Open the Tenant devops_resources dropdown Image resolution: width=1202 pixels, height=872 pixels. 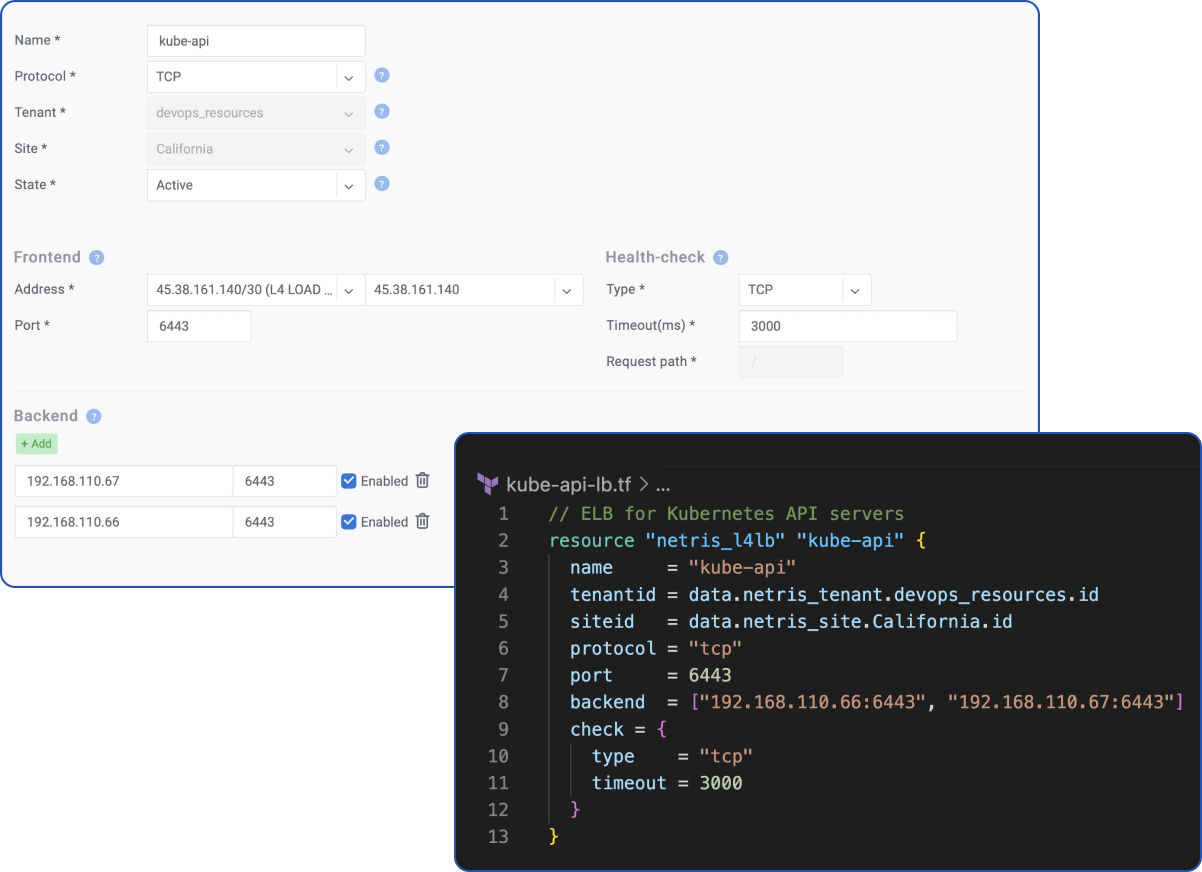256,113
